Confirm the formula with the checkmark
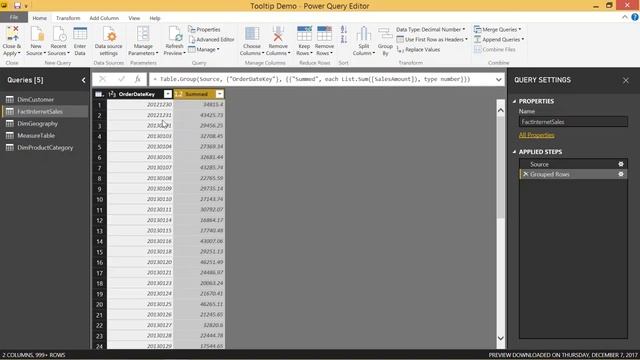 tap(121, 79)
